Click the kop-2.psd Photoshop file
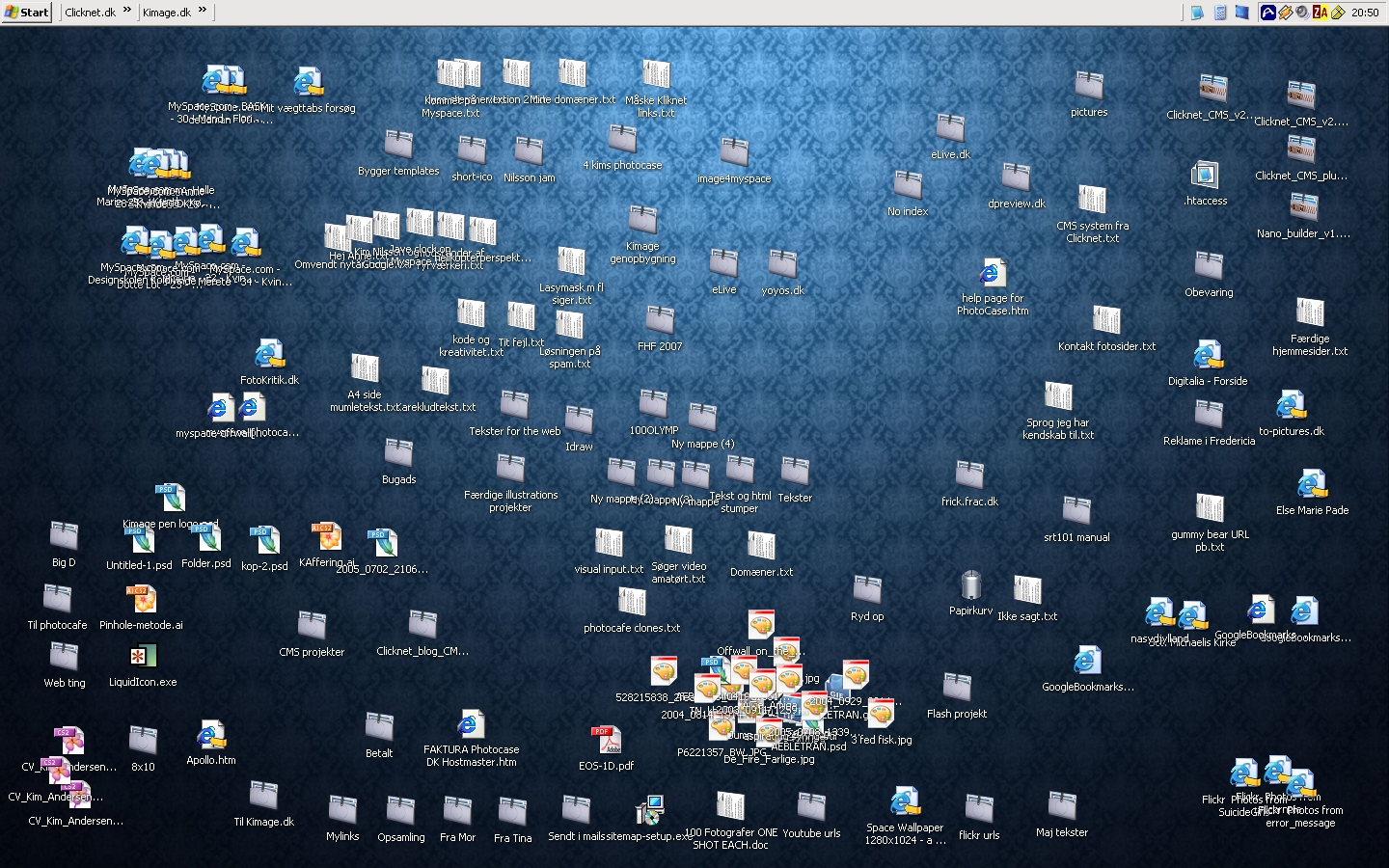The image size is (1389, 868). point(264,542)
